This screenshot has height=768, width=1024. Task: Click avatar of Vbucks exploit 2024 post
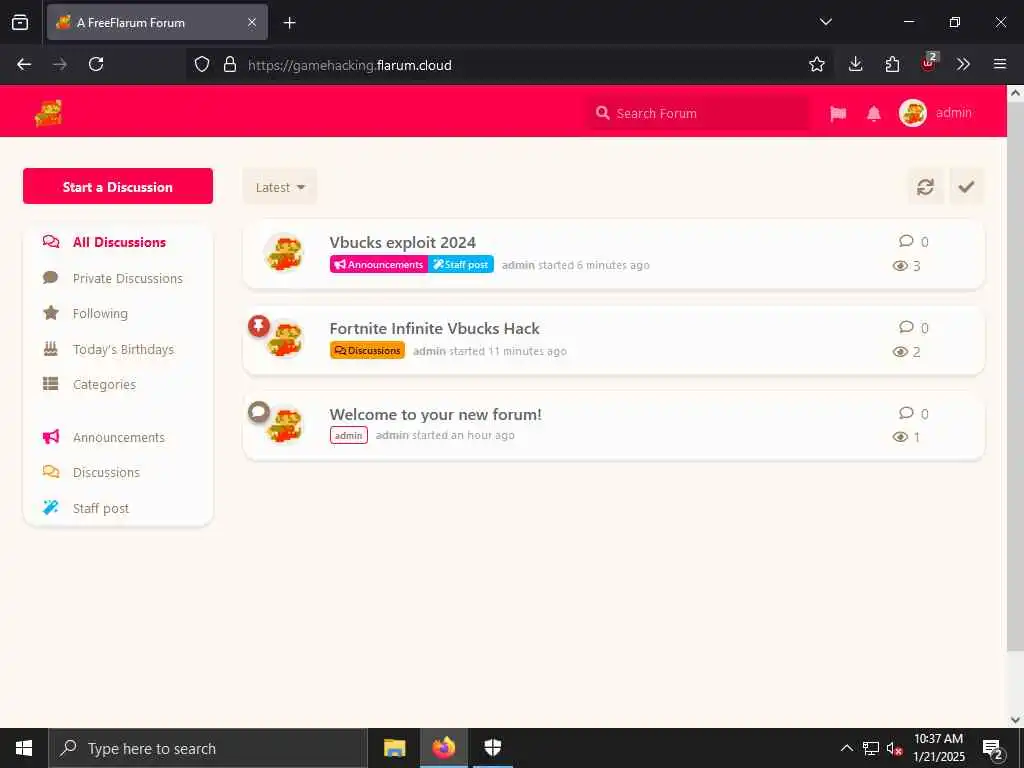tap(284, 252)
